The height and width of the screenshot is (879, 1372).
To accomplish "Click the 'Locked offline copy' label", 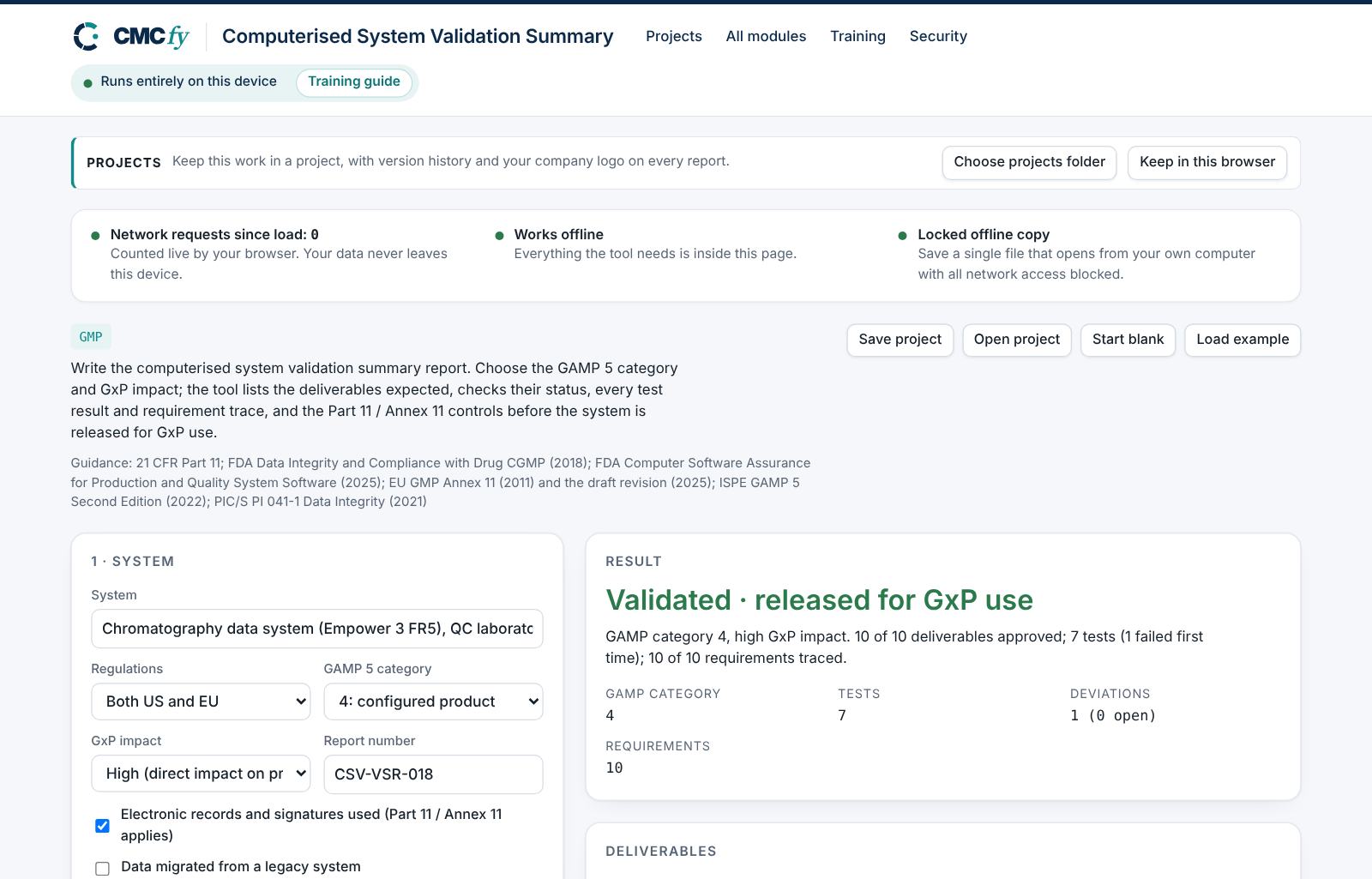I will pos(984,234).
